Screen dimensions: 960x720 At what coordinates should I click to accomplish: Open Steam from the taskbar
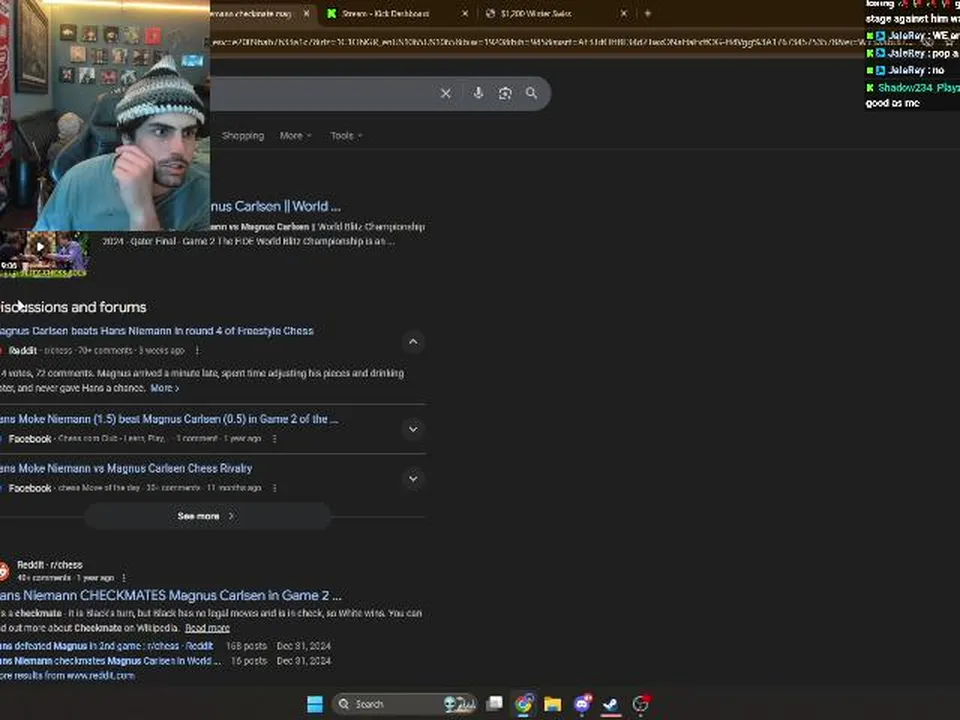[x=610, y=704]
